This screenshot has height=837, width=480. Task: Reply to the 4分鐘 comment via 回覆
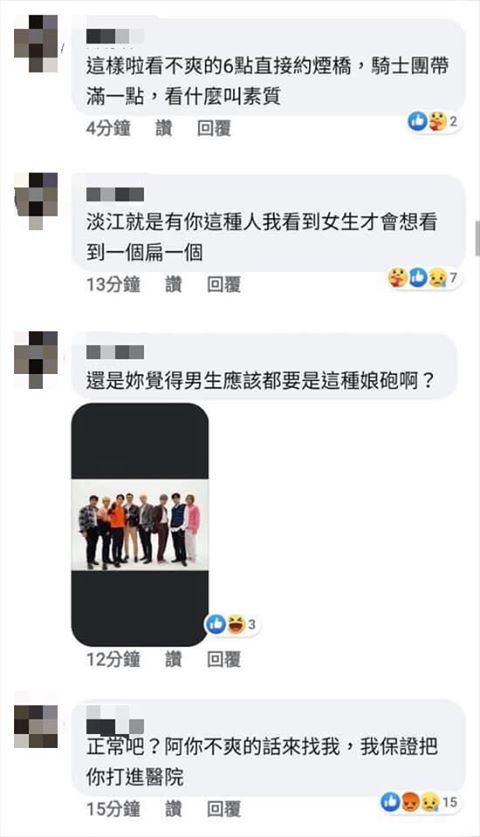pos(214,128)
